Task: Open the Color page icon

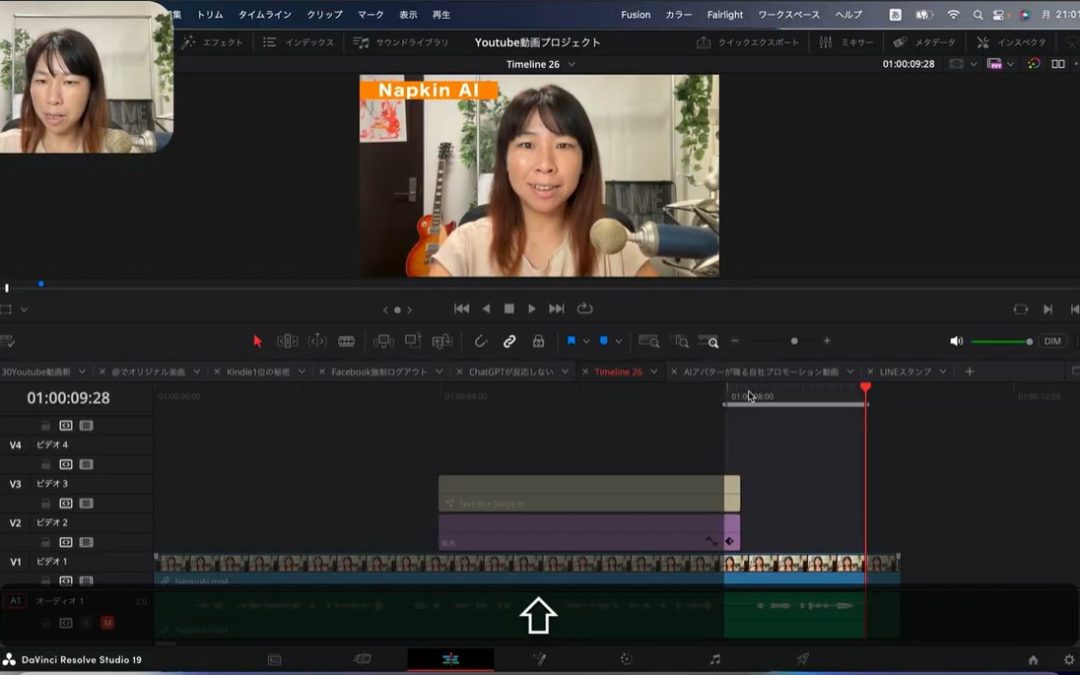Action: click(626, 659)
